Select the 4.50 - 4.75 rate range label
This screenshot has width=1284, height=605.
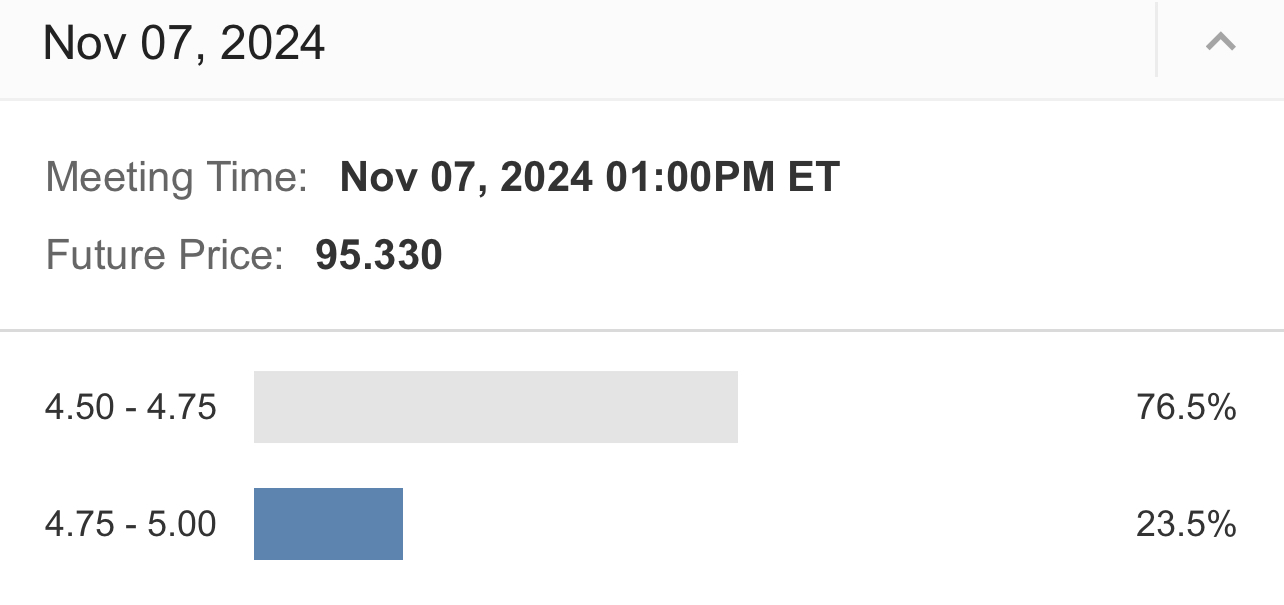click(131, 408)
